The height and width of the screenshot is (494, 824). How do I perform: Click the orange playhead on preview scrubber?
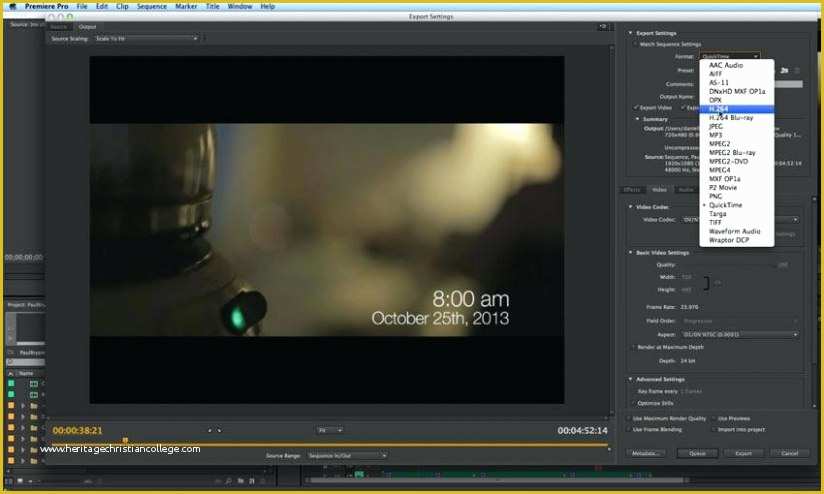[125, 440]
